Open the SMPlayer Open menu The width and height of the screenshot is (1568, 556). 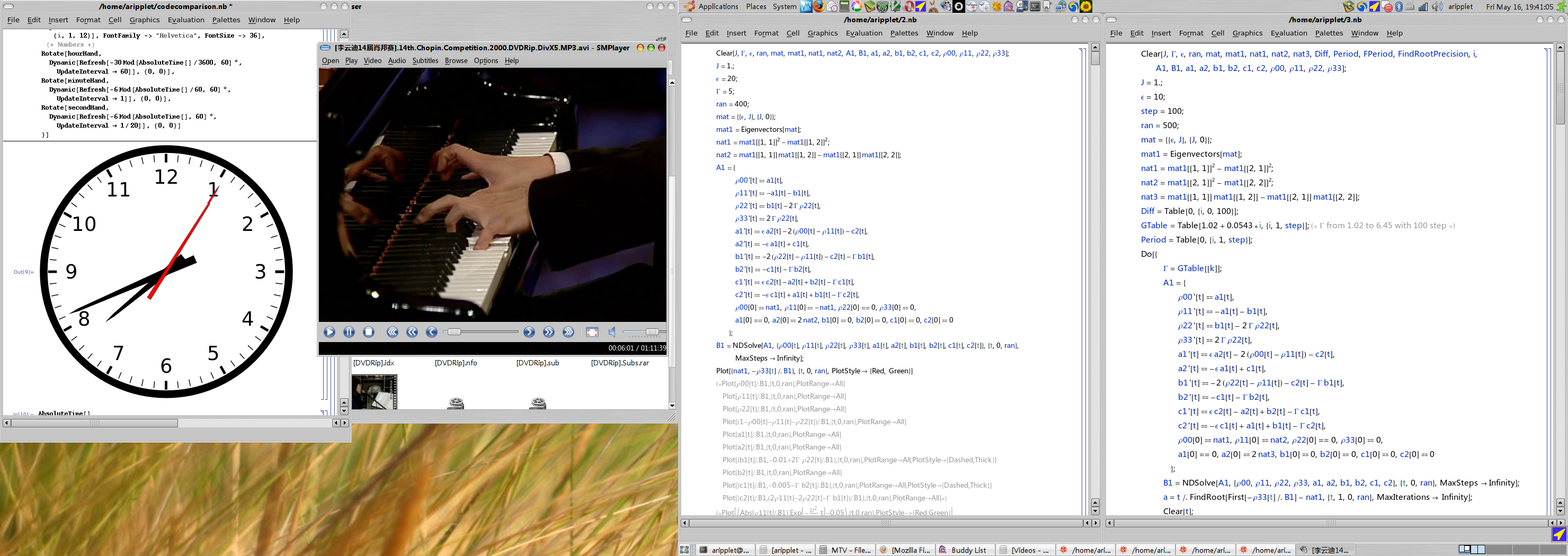tap(331, 61)
